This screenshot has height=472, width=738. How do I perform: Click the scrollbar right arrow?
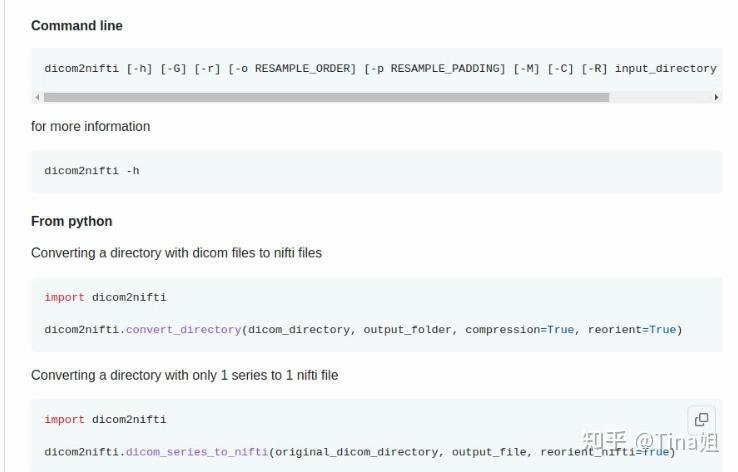tap(716, 97)
